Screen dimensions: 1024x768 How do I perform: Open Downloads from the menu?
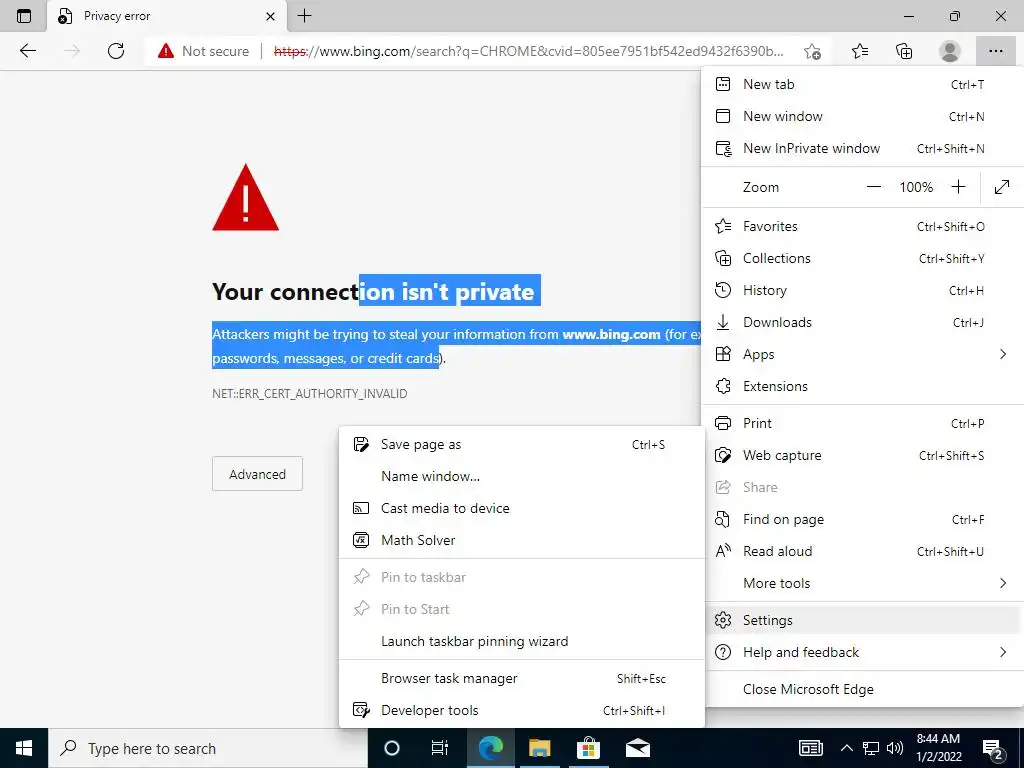862,323
